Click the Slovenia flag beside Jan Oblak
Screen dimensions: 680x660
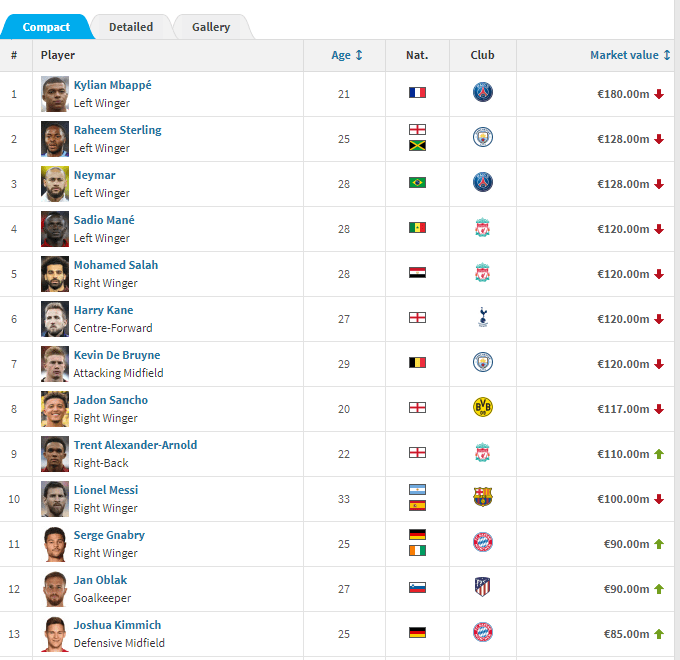[417, 588]
